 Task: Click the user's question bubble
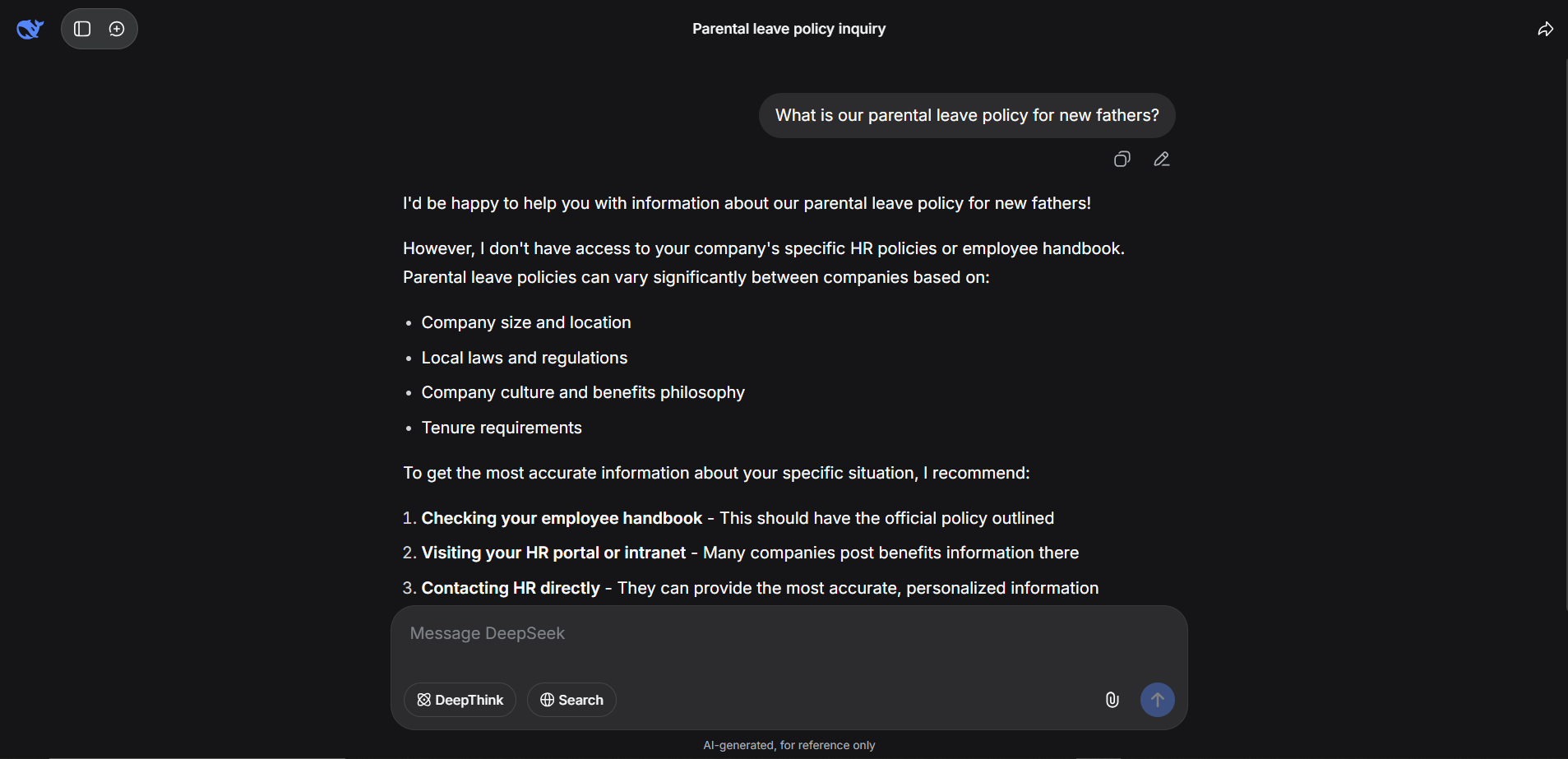click(966, 115)
